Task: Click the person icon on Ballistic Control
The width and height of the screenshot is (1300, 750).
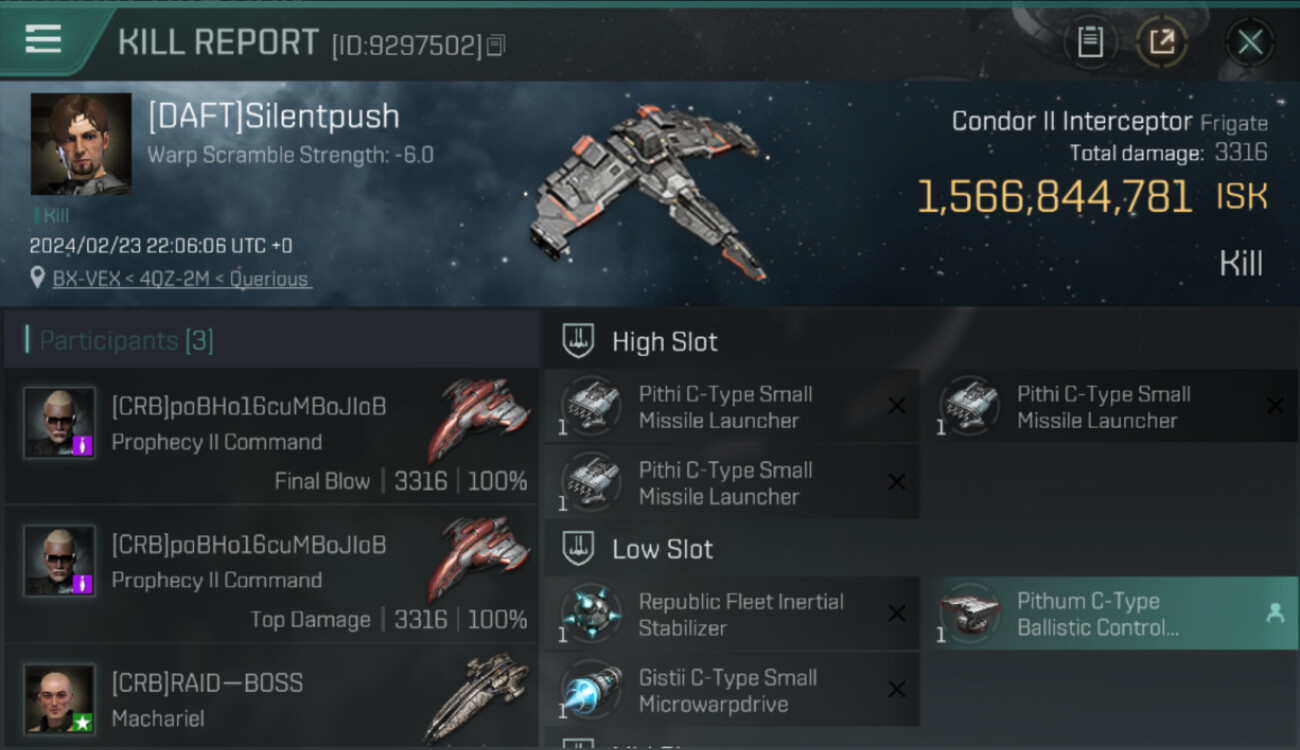Action: (x=1275, y=614)
